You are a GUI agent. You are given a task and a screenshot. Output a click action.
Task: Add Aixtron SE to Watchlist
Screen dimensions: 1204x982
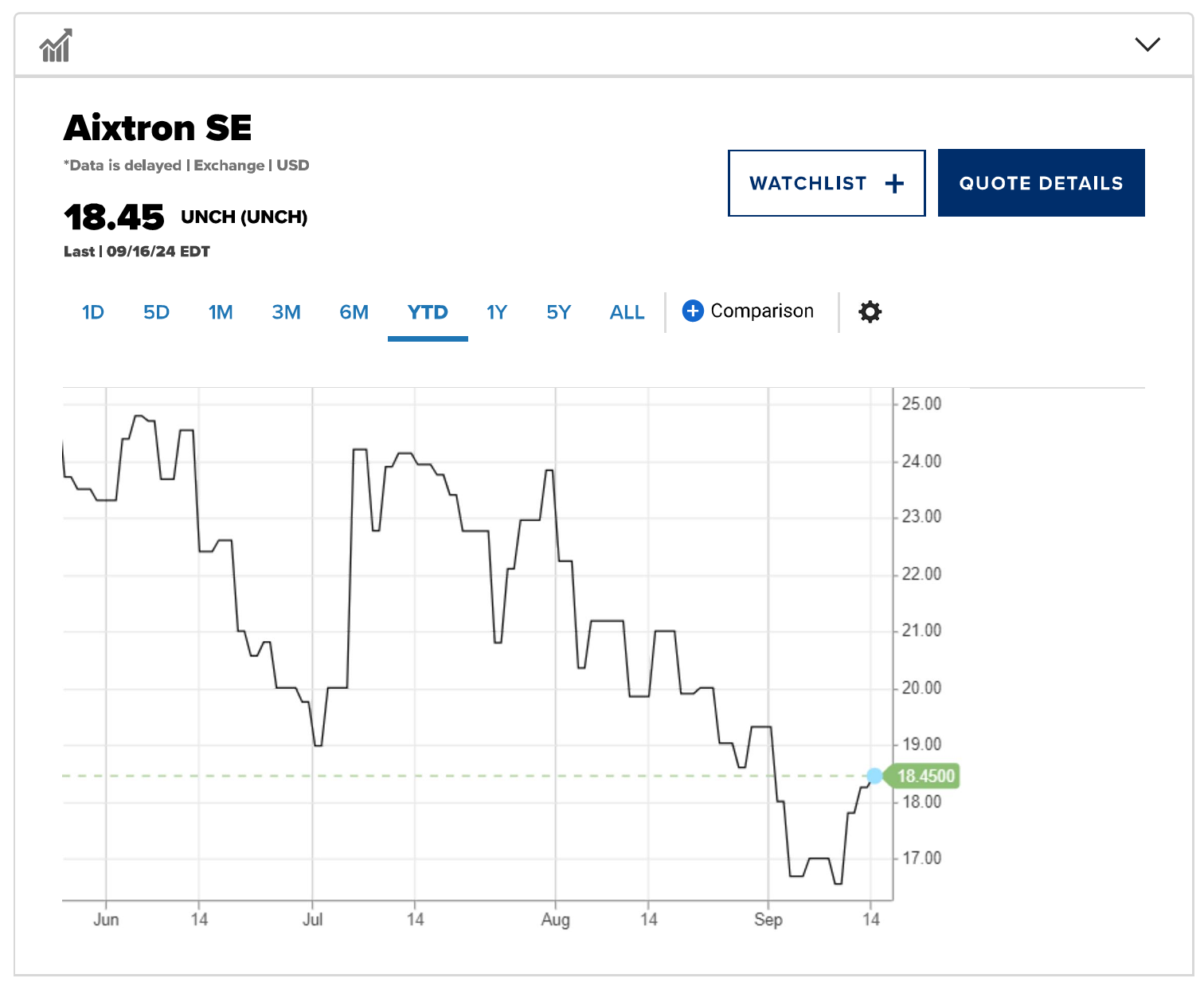coord(826,183)
